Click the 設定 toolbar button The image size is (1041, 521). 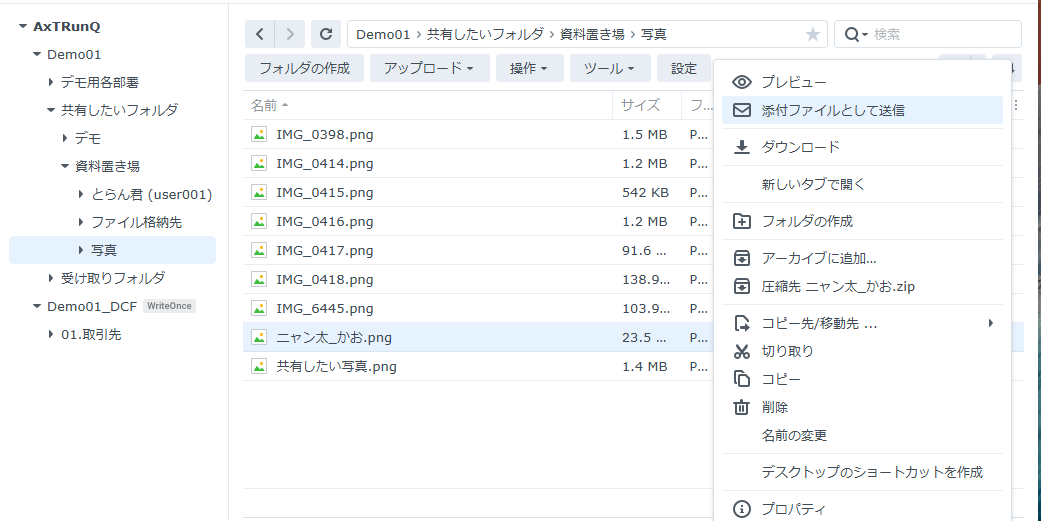click(684, 68)
